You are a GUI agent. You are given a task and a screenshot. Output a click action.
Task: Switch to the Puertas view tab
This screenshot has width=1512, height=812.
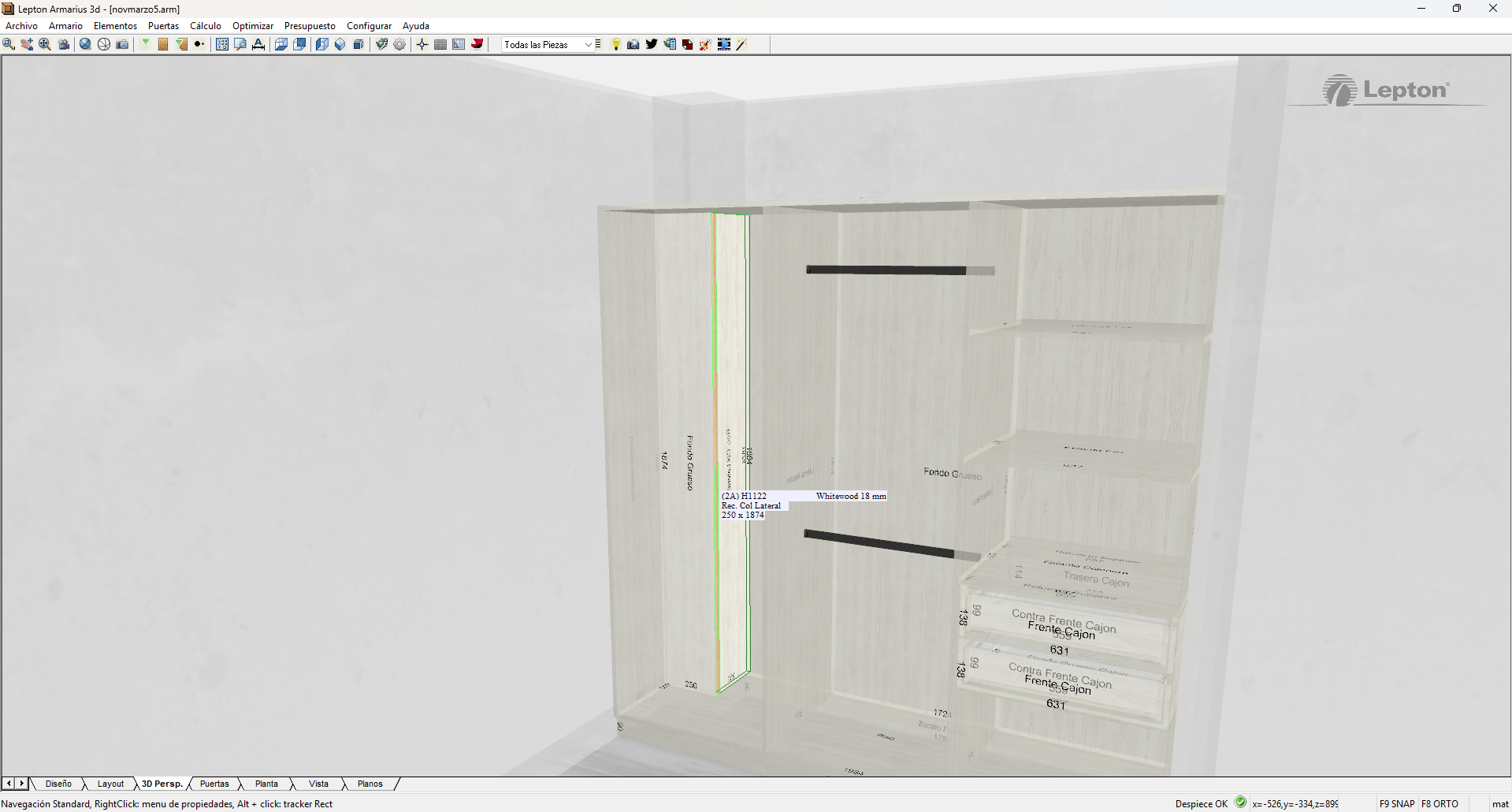coord(214,784)
